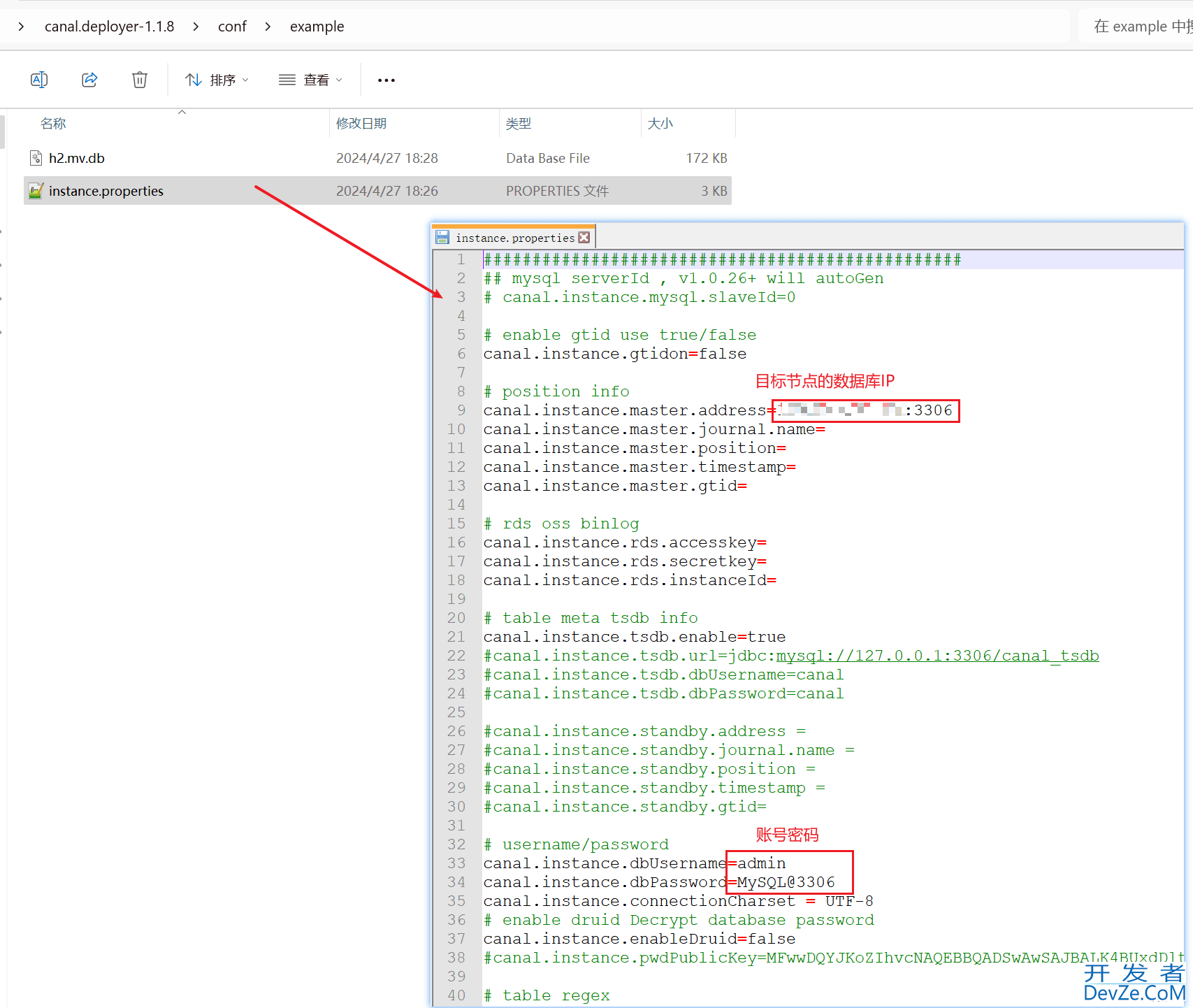Click the example breadcrumb segment
This screenshot has height=1008, width=1193.
coord(317,27)
